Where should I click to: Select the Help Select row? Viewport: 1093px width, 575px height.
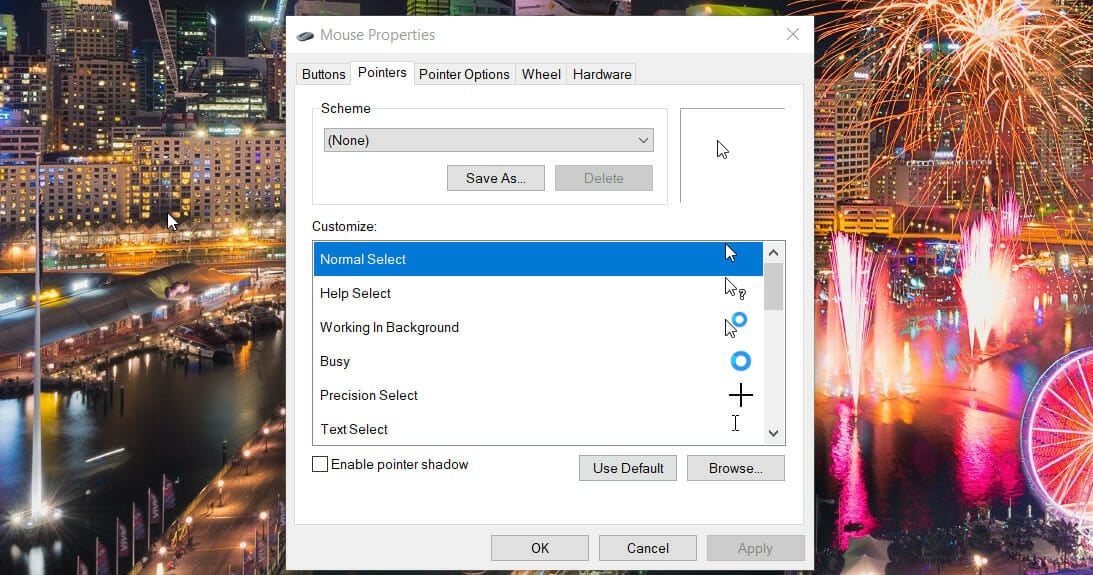pos(538,293)
